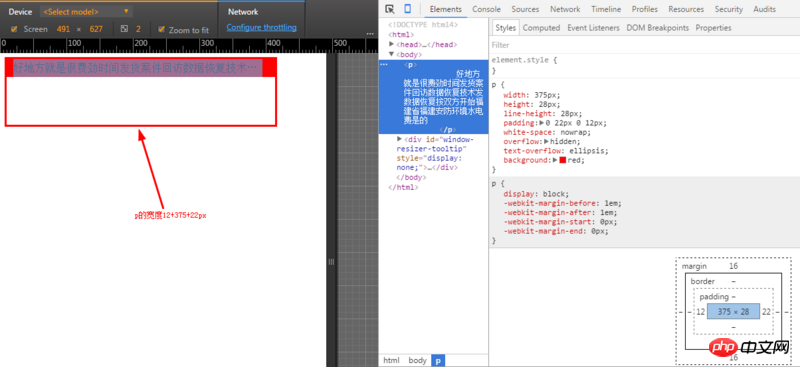Click the device pixel ratio icon
Viewport: 800px width, 367px height.
pyautogui.click(x=124, y=29)
